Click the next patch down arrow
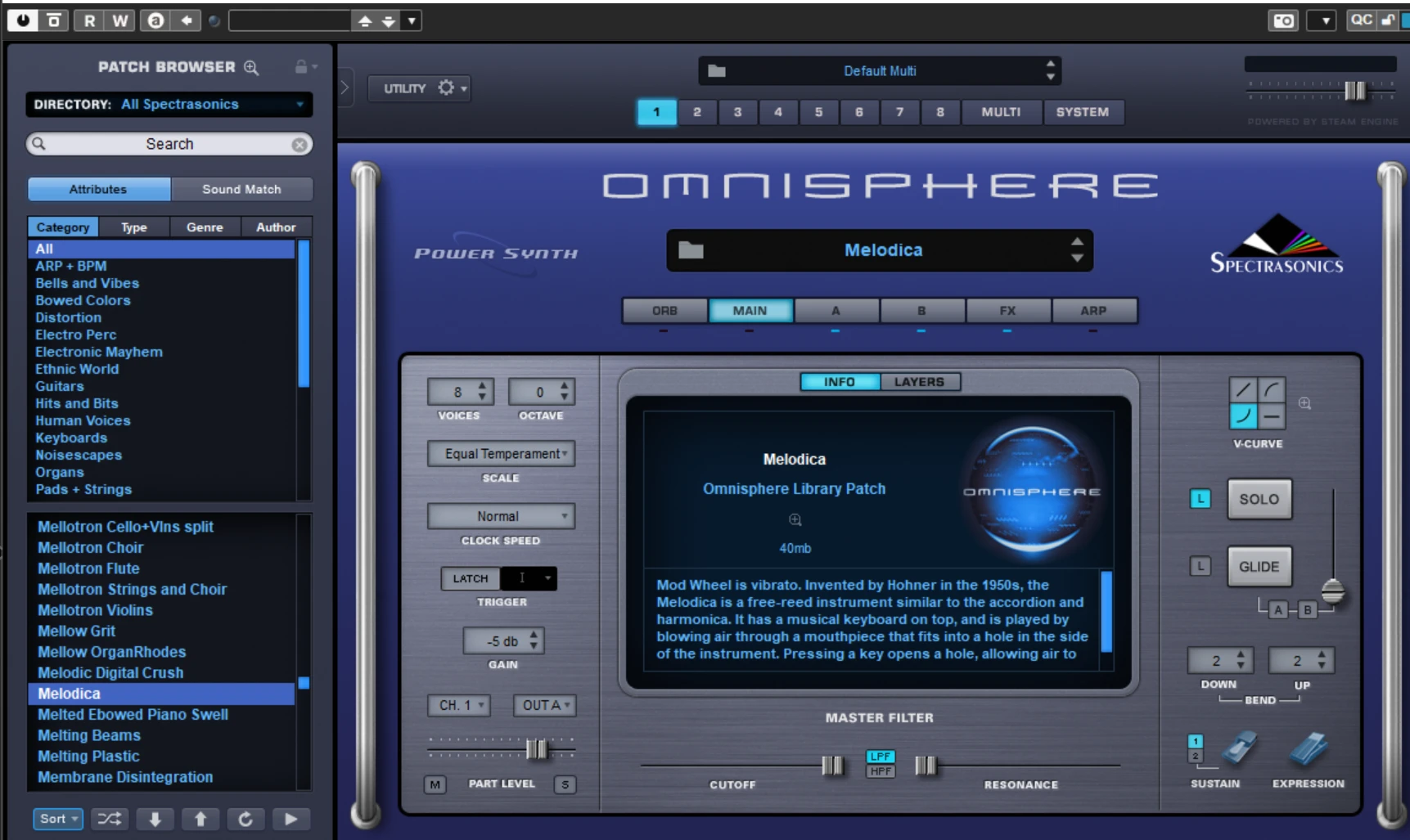This screenshot has width=1410, height=840. [155, 819]
